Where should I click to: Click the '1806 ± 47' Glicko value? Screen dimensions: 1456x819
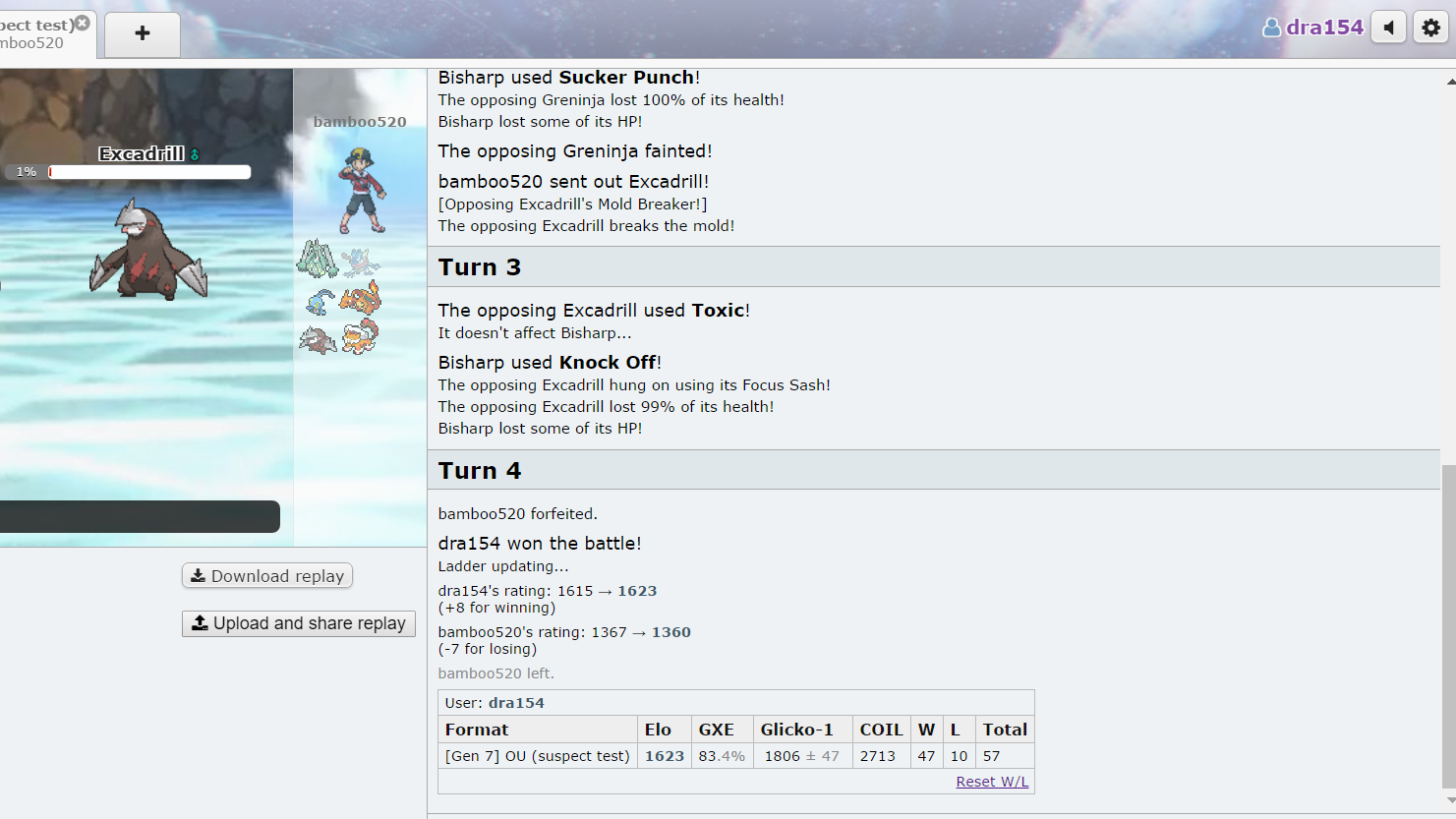(x=803, y=756)
